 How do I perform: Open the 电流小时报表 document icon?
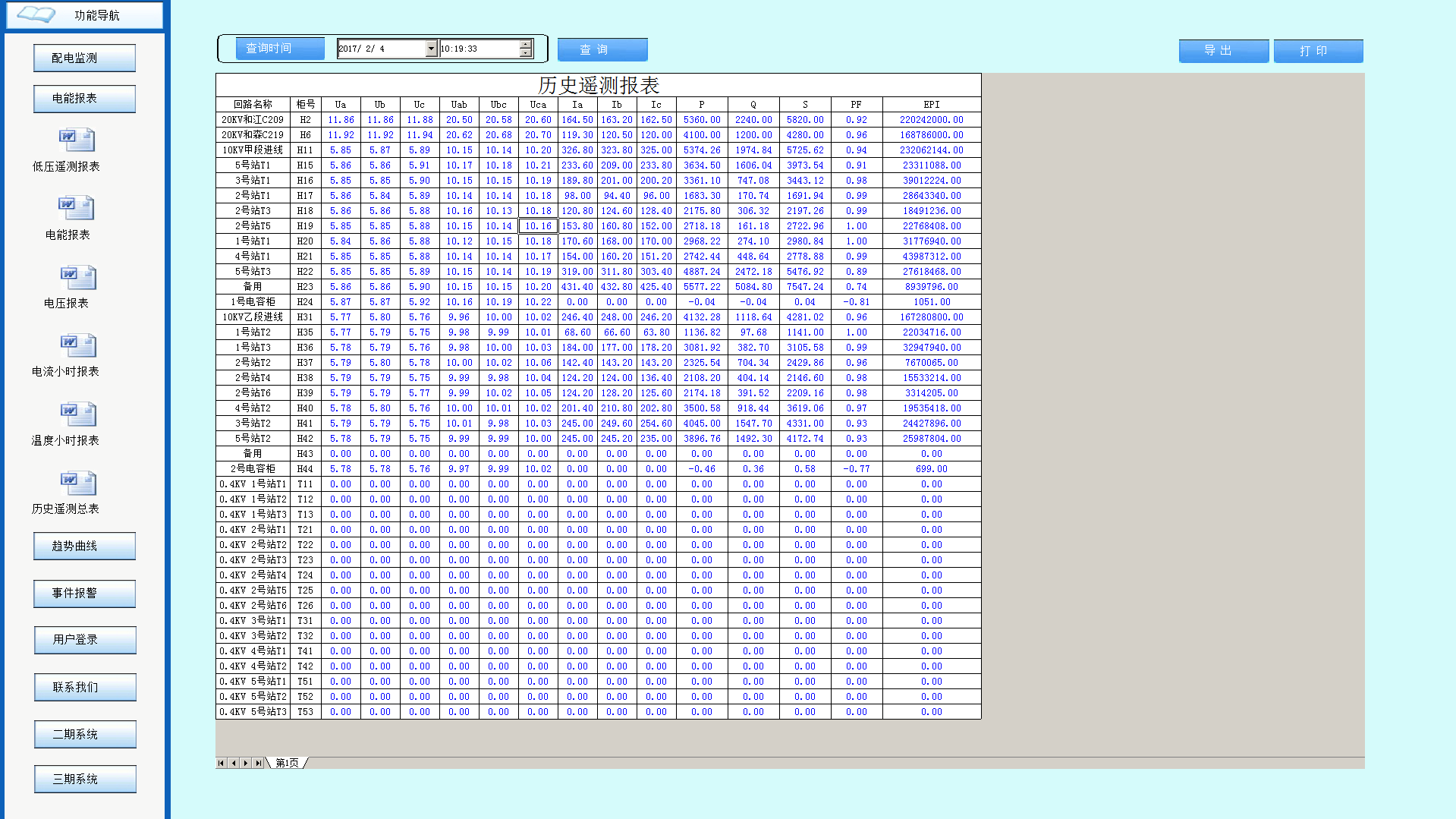coord(77,345)
